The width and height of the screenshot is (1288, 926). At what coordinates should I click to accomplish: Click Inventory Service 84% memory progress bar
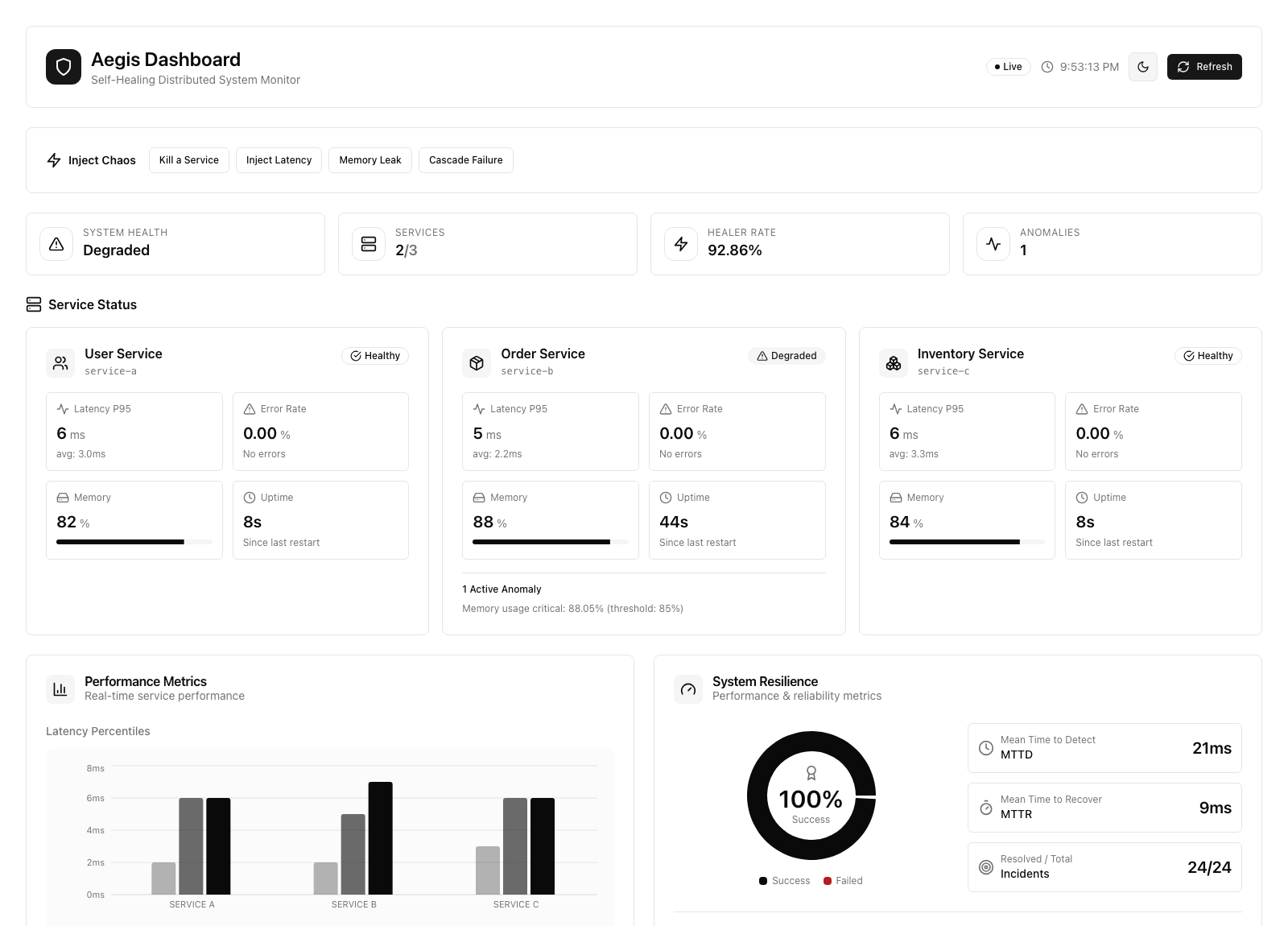(x=967, y=542)
